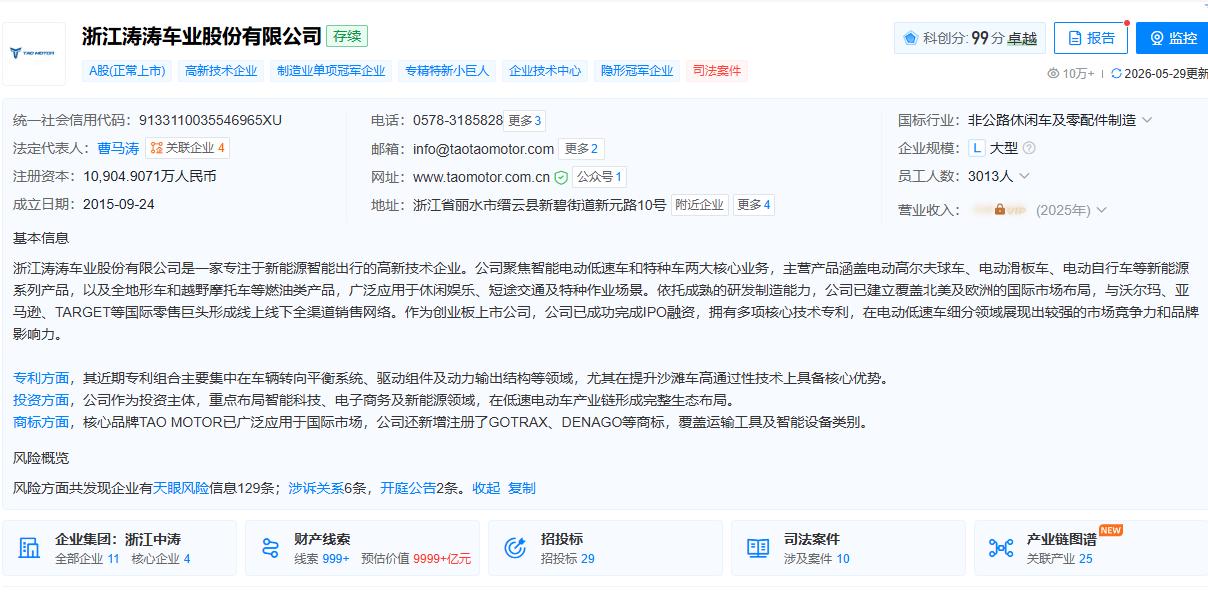Image resolution: width=1208 pixels, height=592 pixels.
Task: Open legal representative 曹马涛 link
Action: [x=118, y=148]
